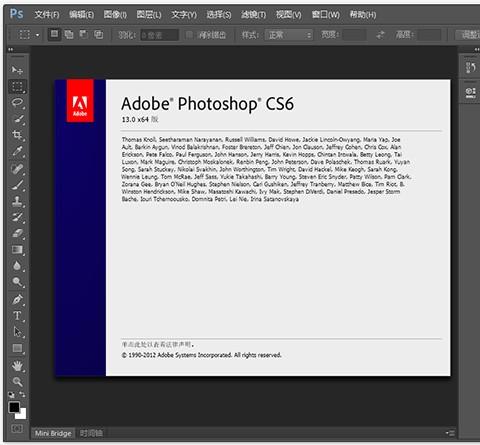The height and width of the screenshot is (445, 480).
Task: Swap foreground and background colors
Action: [22, 395]
